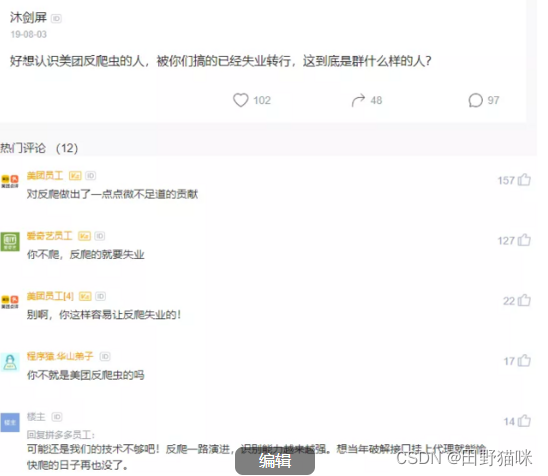Click the 爱奇艺 green avatar thumbnail

tap(10, 241)
